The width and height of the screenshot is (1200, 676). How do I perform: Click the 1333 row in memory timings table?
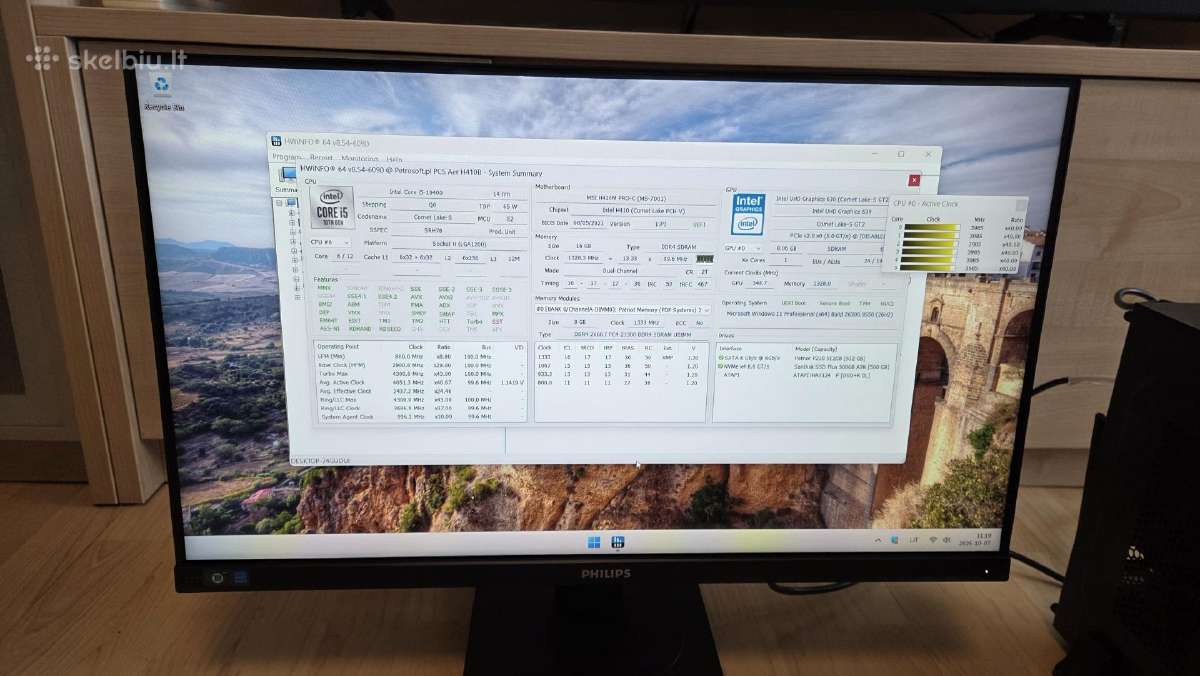[x=620, y=356]
